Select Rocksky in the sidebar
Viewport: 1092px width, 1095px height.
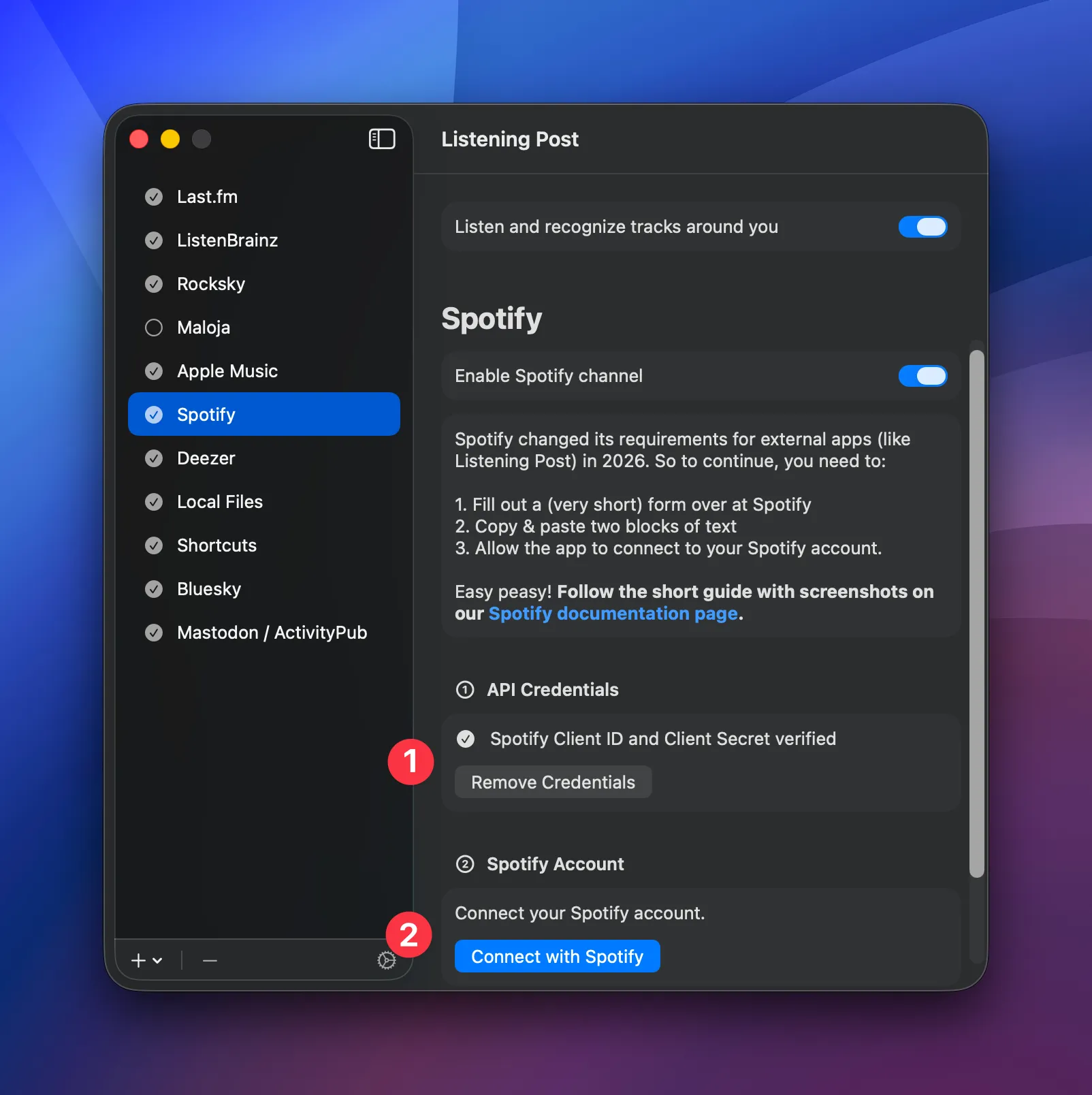pyautogui.click(x=211, y=284)
